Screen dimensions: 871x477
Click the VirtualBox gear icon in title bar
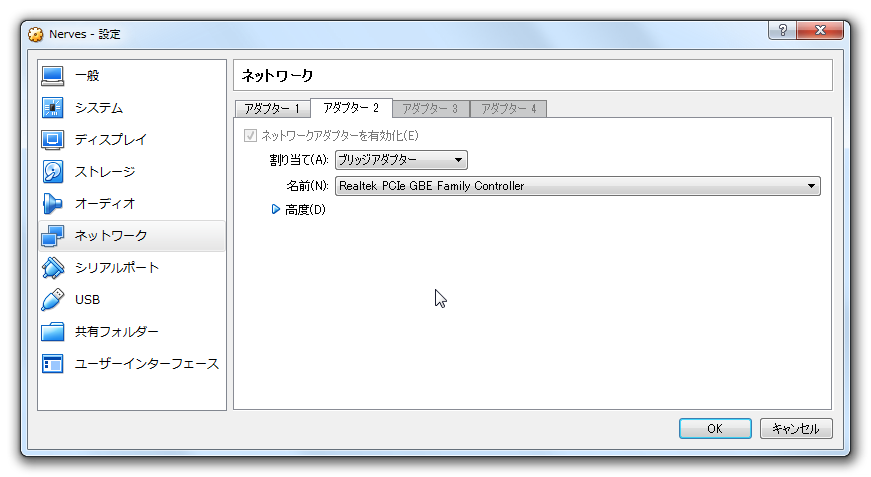pos(36,34)
